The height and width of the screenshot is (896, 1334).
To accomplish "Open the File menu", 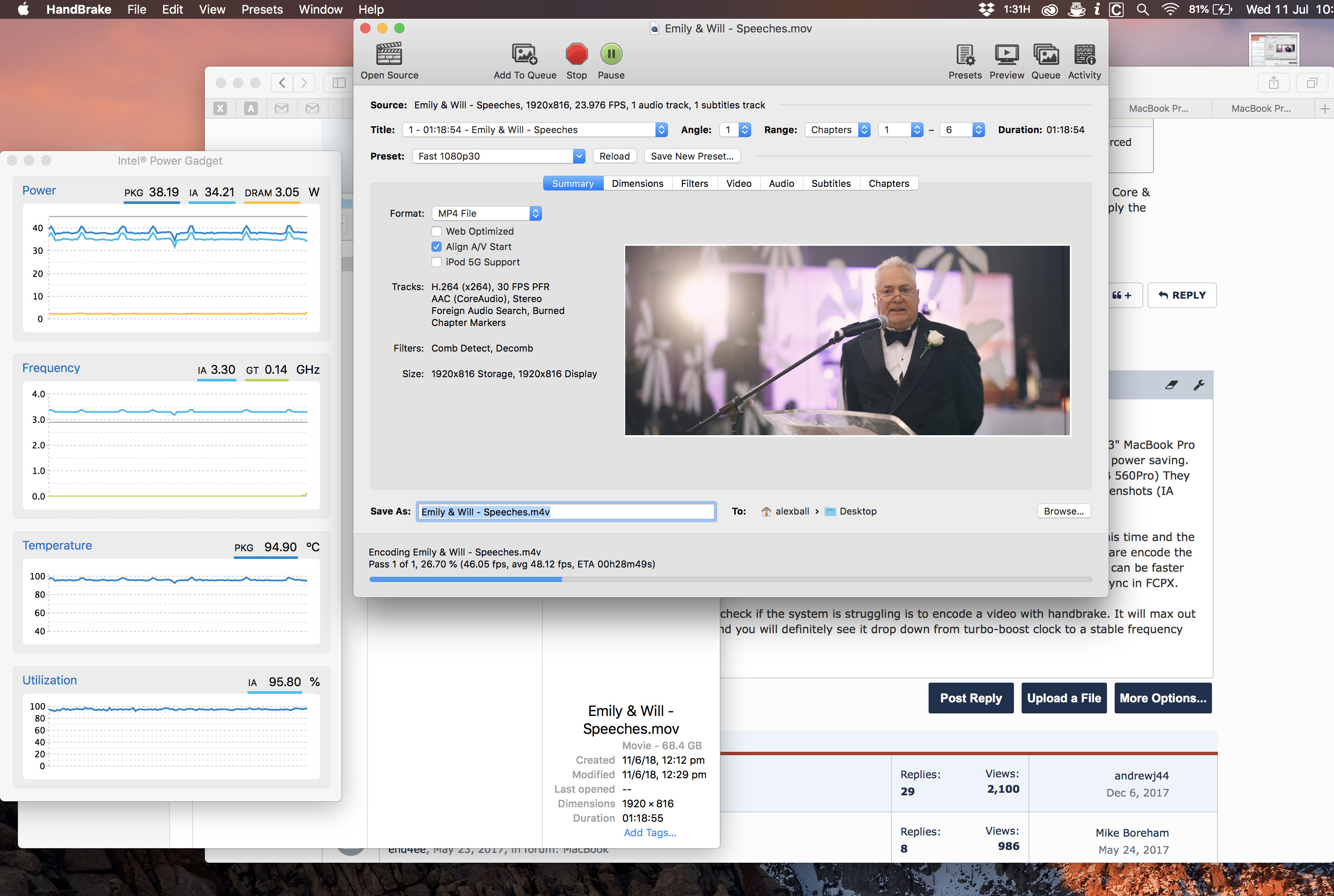I will (x=137, y=9).
